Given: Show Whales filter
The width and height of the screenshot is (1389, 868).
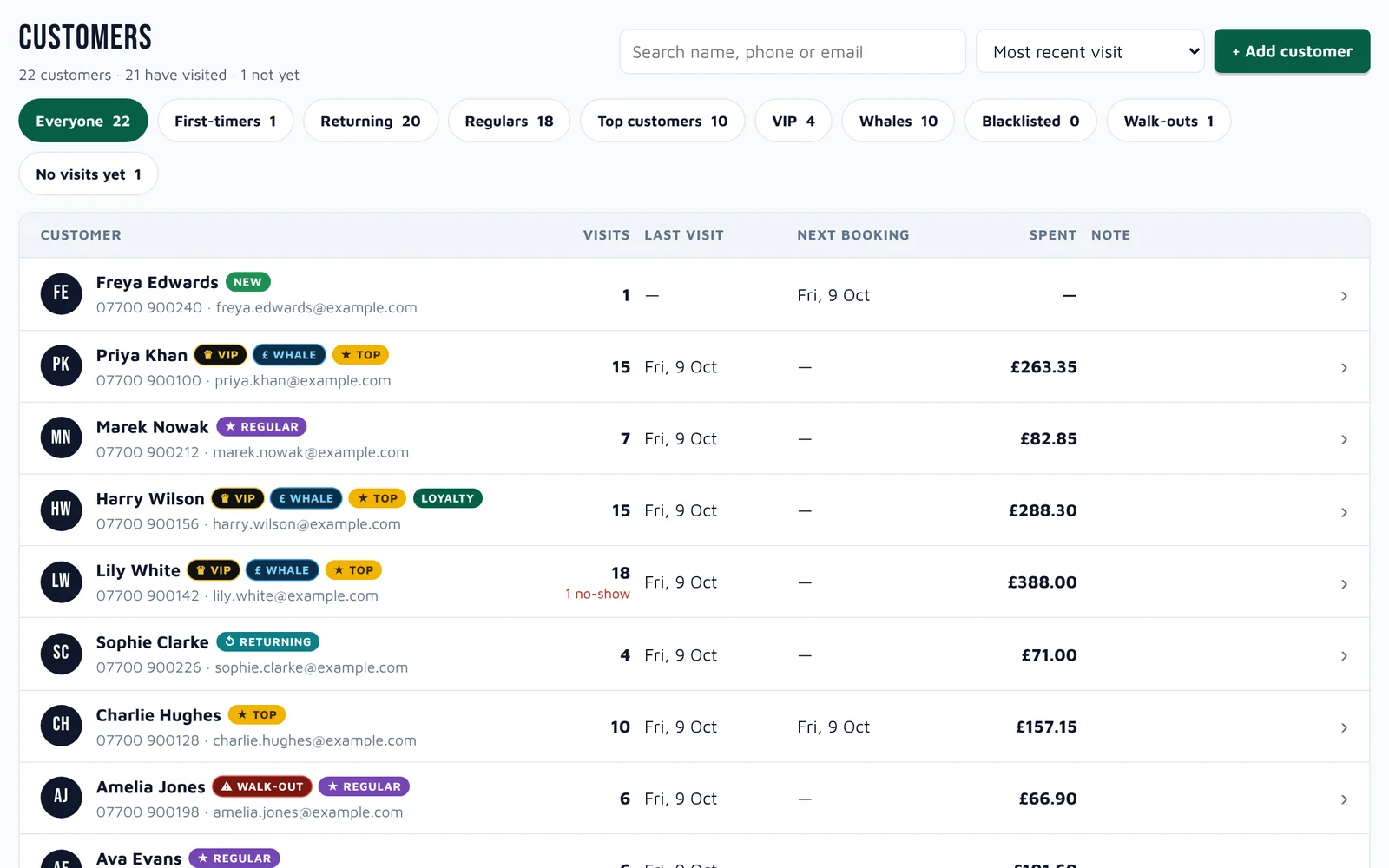Looking at the screenshot, I should click(x=899, y=121).
